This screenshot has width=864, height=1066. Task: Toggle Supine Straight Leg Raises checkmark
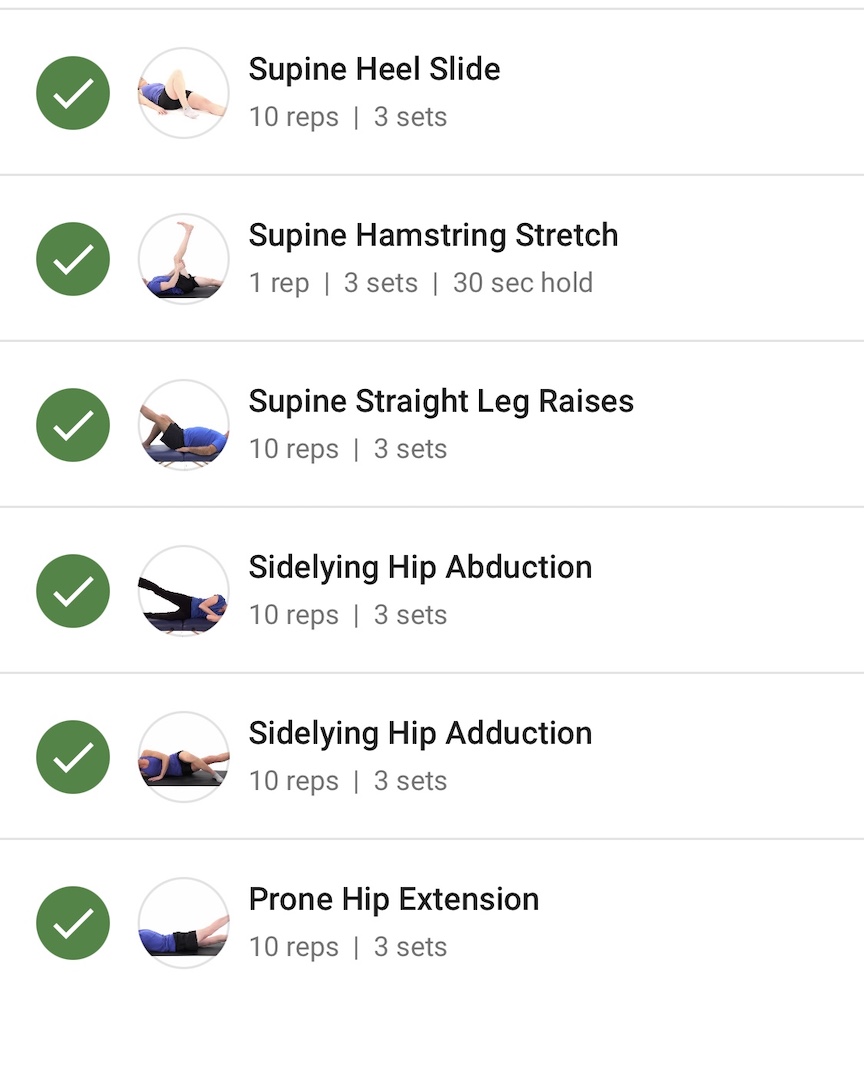coord(73,425)
